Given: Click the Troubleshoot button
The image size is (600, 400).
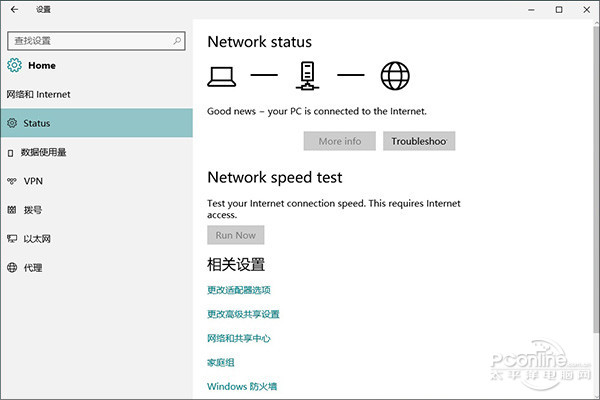Looking at the screenshot, I should (x=419, y=141).
